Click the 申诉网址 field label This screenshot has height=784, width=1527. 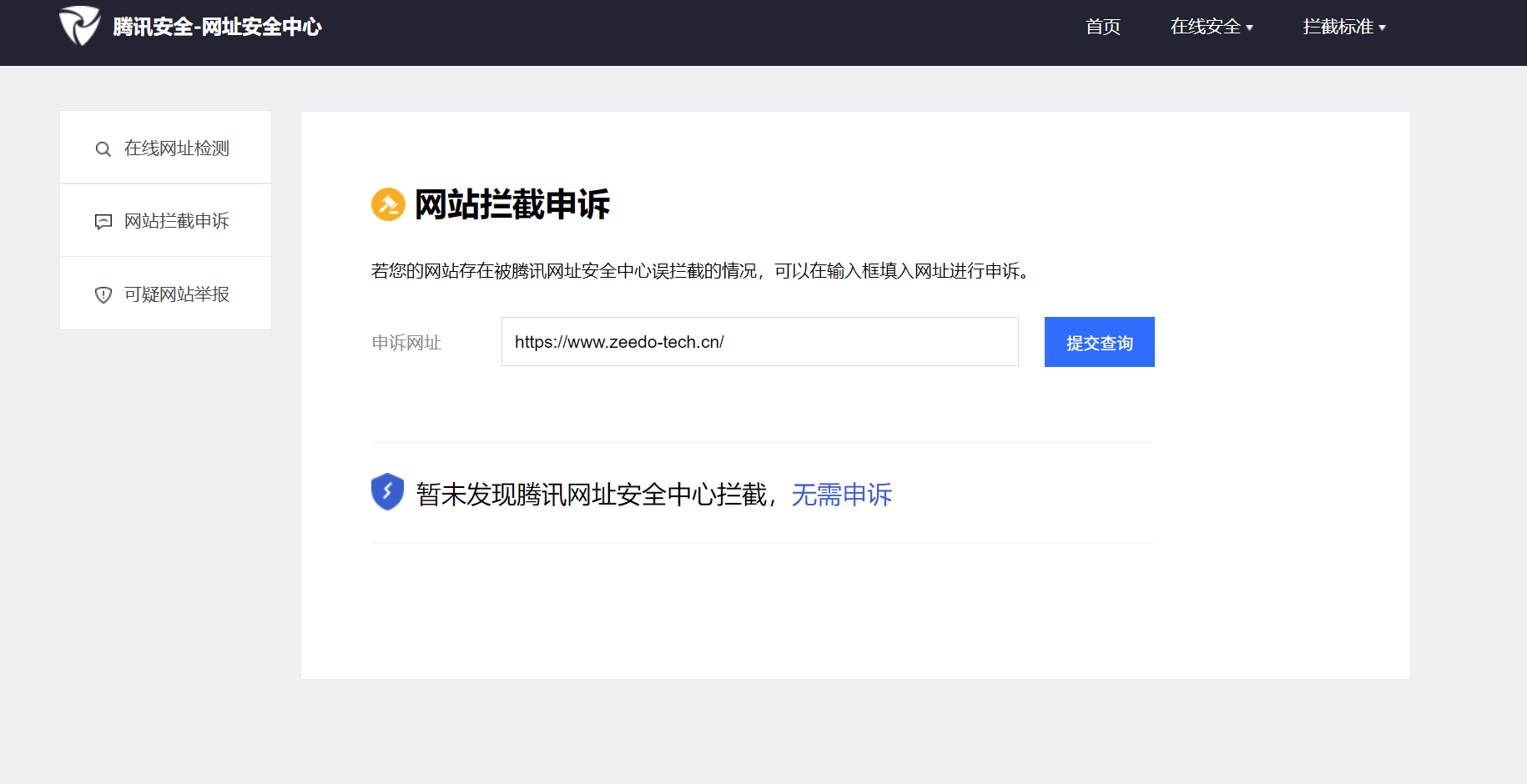[x=406, y=342]
